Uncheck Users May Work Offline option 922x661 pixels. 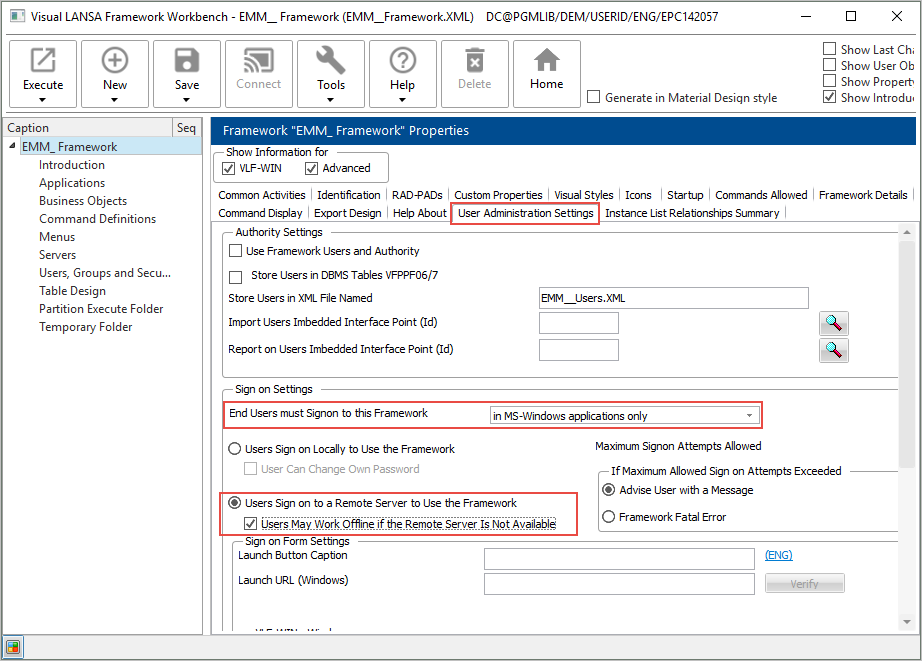[251, 524]
